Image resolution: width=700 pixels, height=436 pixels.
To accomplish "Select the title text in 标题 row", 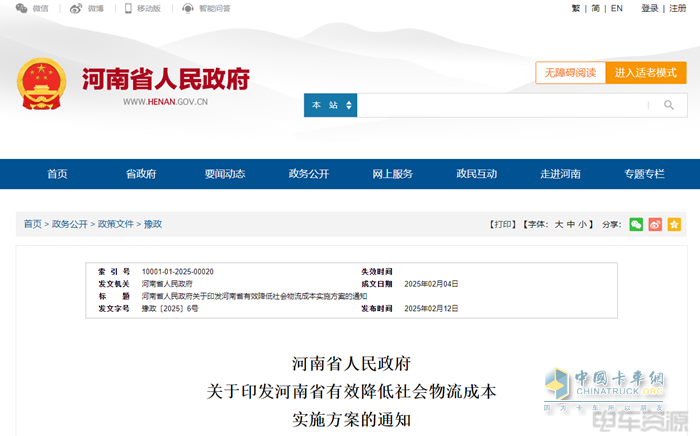I will coord(254,296).
